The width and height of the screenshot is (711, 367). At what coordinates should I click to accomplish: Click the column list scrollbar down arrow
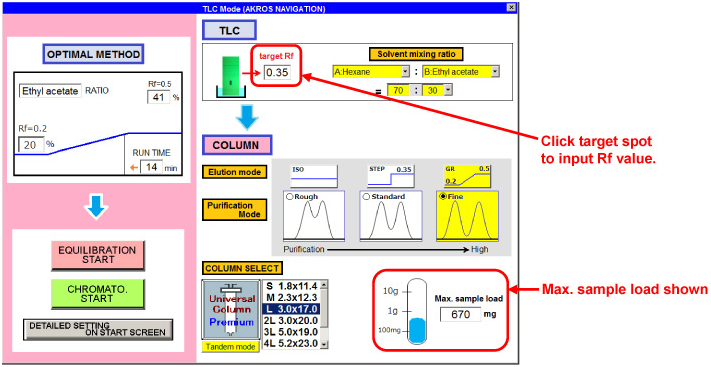(x=324, y=345)
